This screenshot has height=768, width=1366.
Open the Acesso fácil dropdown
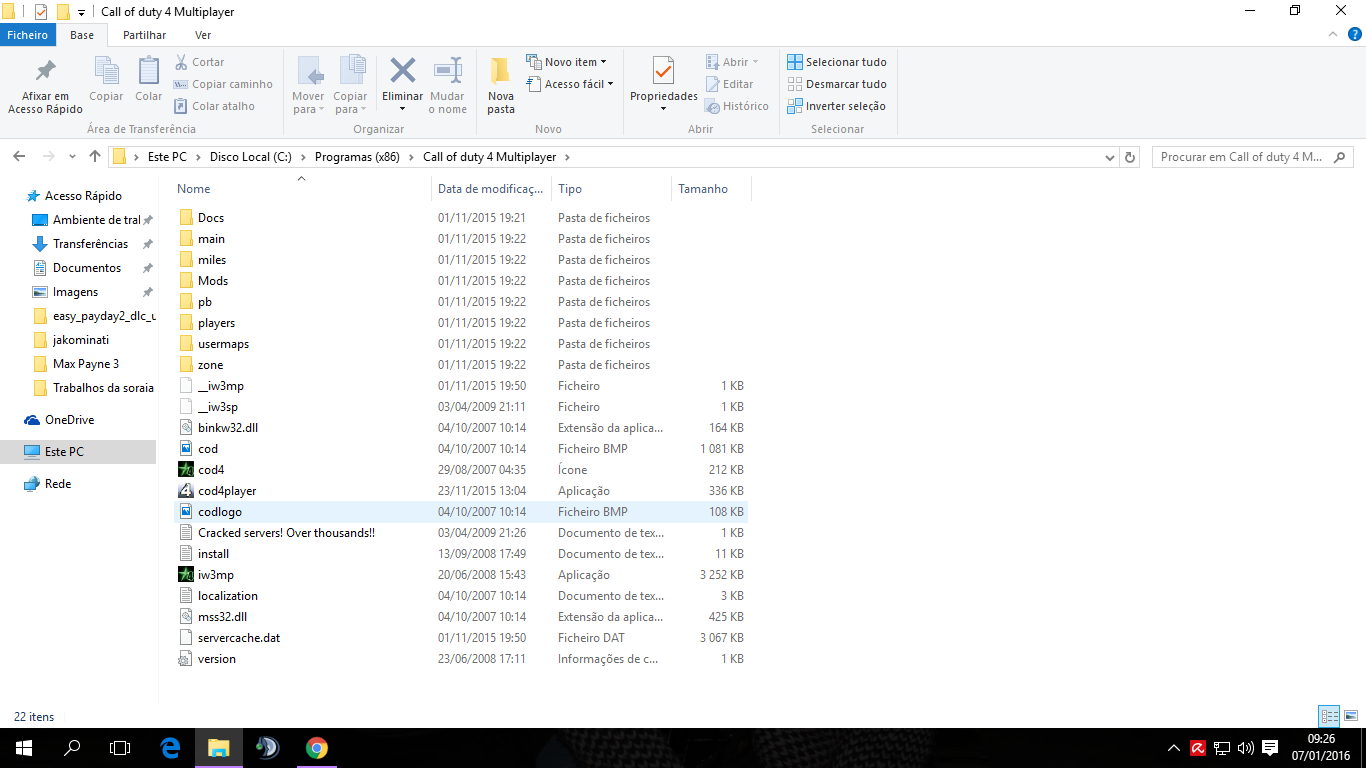coord(570,84)
